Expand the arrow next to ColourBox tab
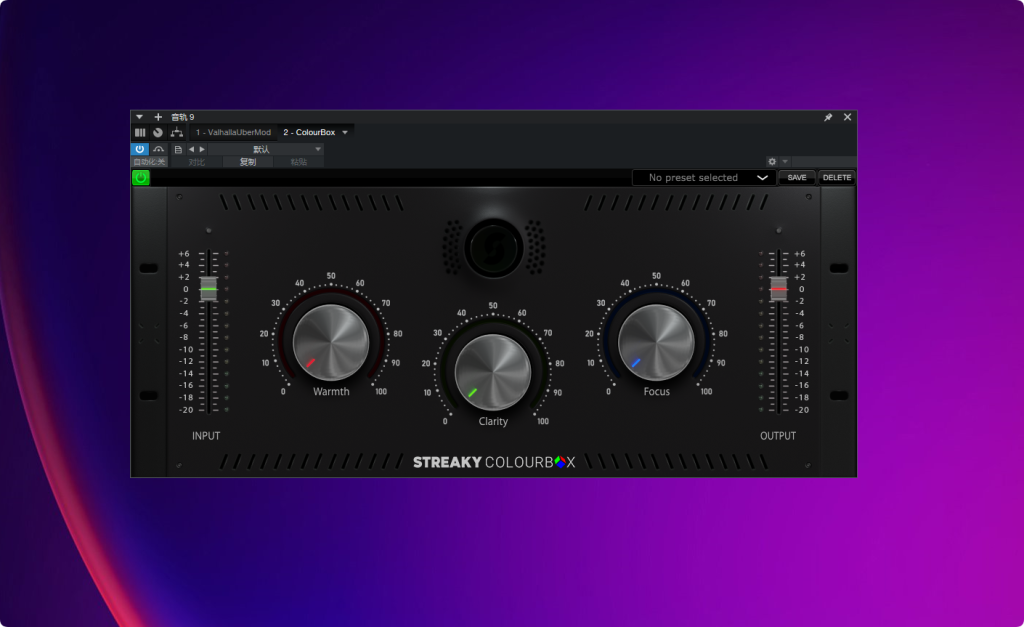 tap(345, 133)
